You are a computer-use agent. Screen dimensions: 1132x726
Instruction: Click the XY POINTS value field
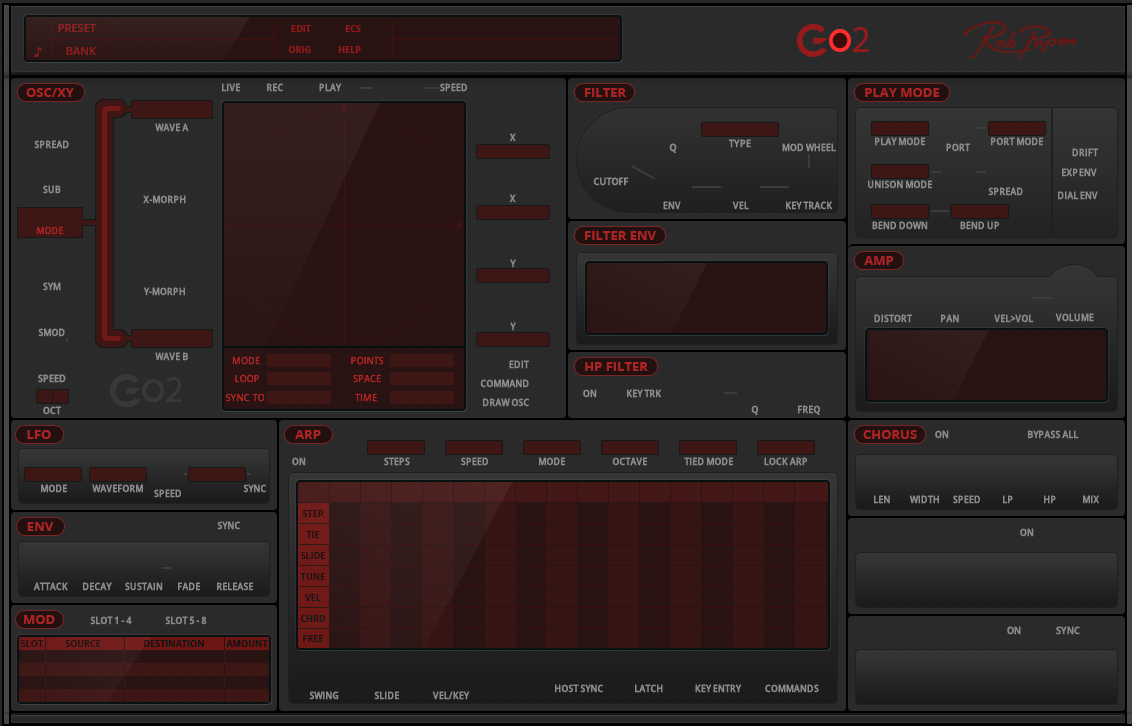(x=422, y=360)
